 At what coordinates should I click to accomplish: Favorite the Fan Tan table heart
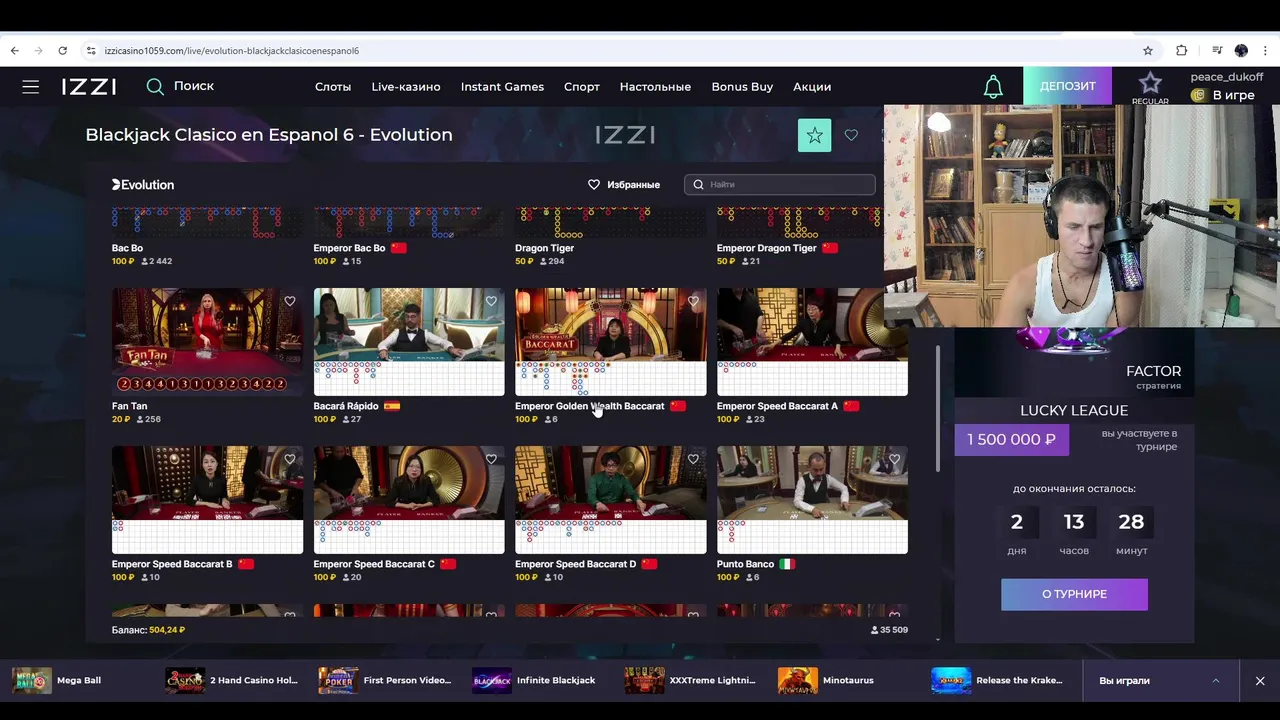click(x=290, y=301)
